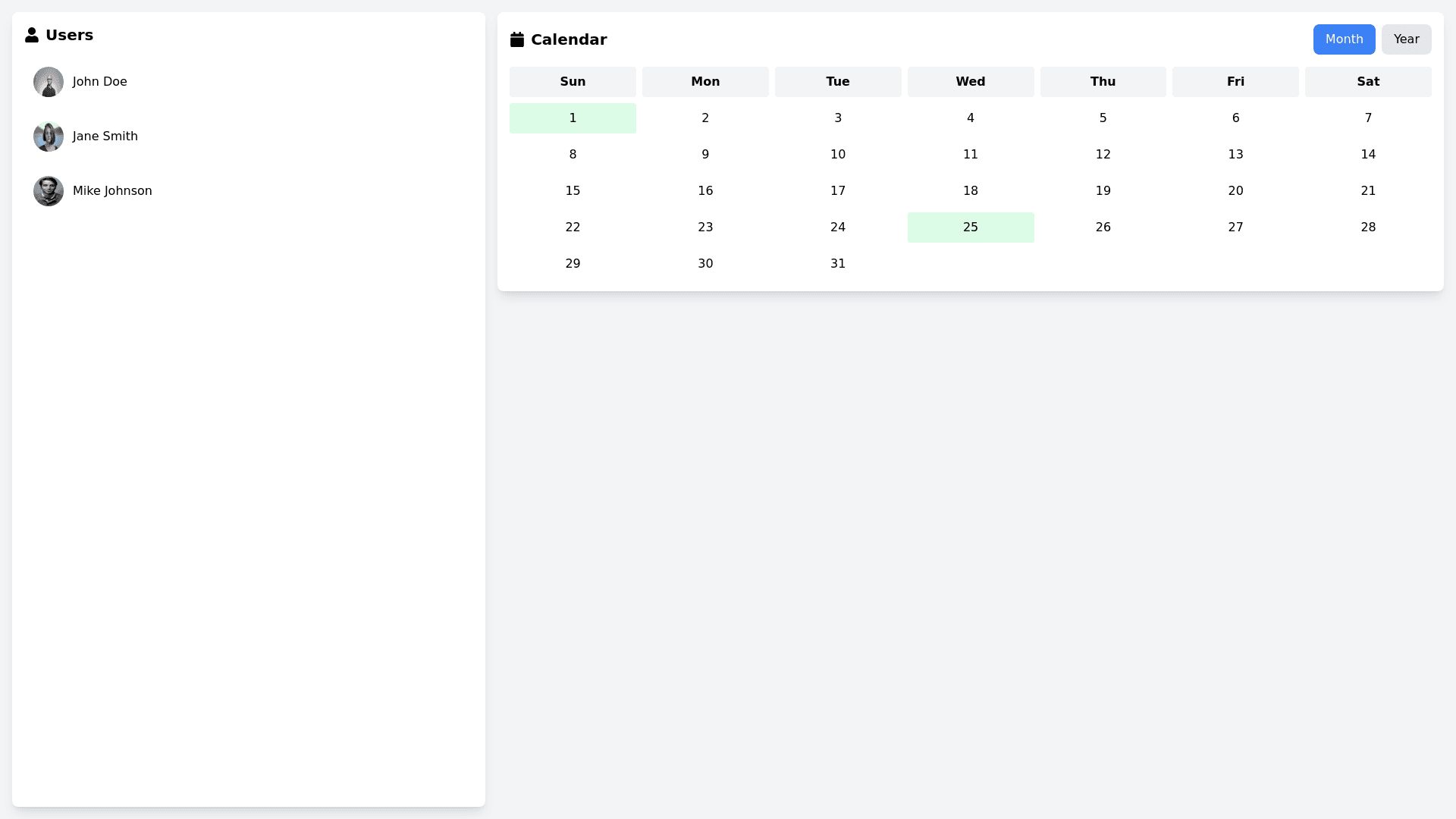Select user Mike Johnson
This screenshot has width=1456, height=819.
(112, 190)
